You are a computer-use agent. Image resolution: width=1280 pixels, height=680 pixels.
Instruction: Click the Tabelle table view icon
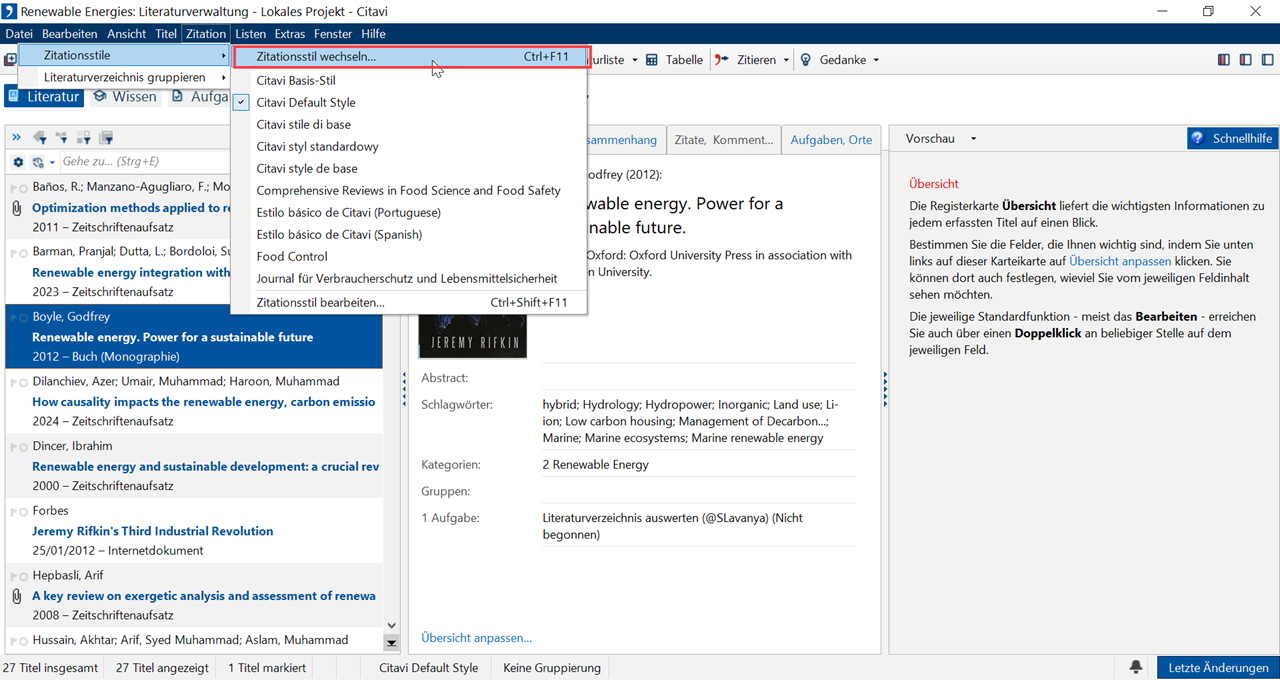click(652, 60)
